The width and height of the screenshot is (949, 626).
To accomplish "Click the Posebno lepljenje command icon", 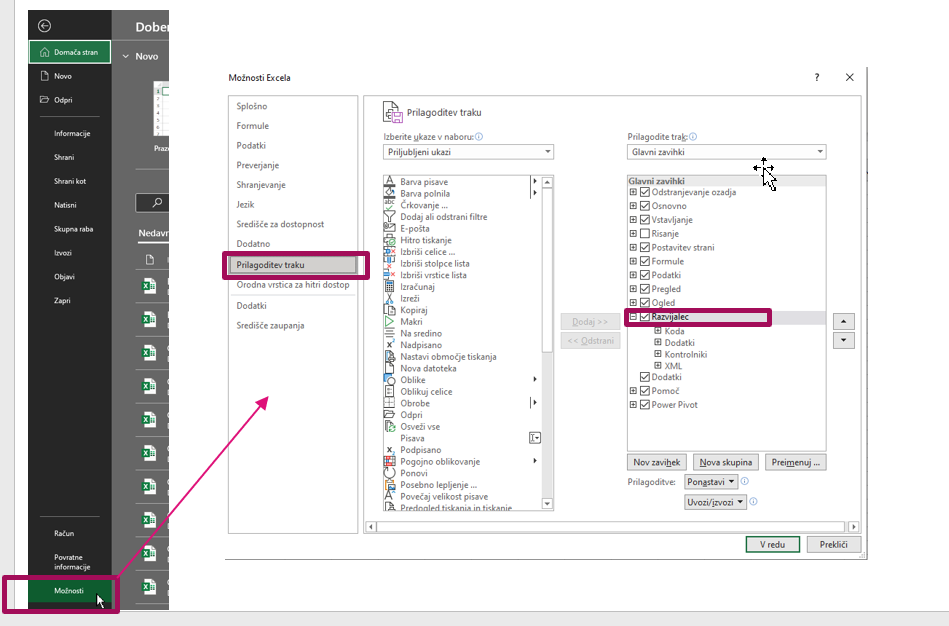I will pyautogui.click(x=389, y=484).
